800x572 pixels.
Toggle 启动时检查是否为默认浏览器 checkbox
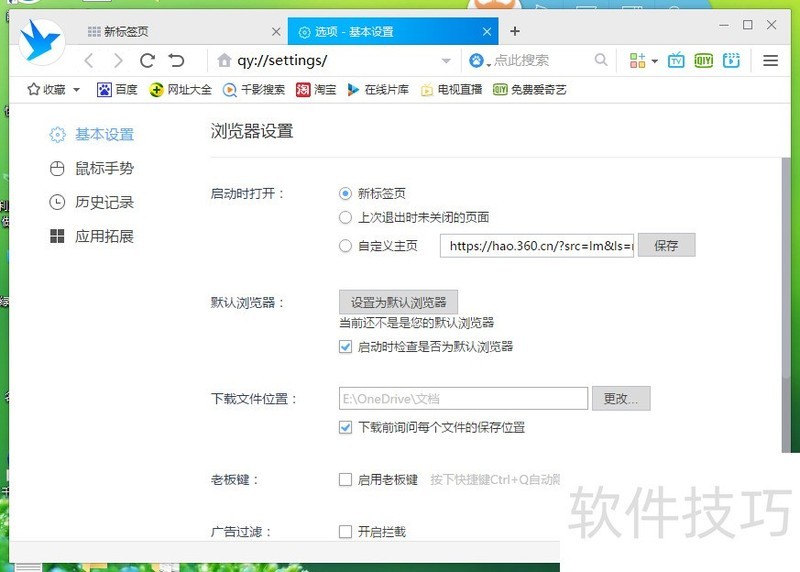345,347
